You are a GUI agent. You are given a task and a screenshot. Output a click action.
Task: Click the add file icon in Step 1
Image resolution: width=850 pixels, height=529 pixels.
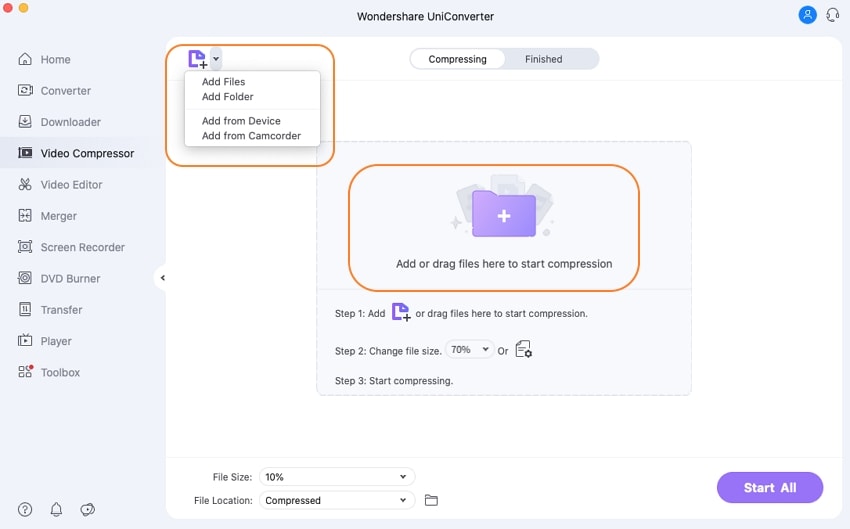click(401, 312)
